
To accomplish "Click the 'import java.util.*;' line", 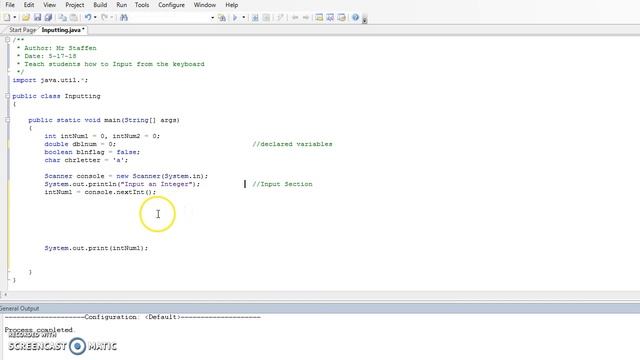I will (50, 80).
